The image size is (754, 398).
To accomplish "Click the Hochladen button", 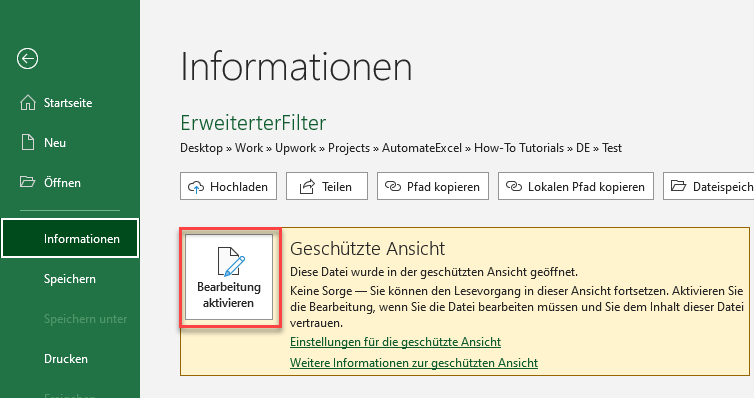I will coord(228,186).
